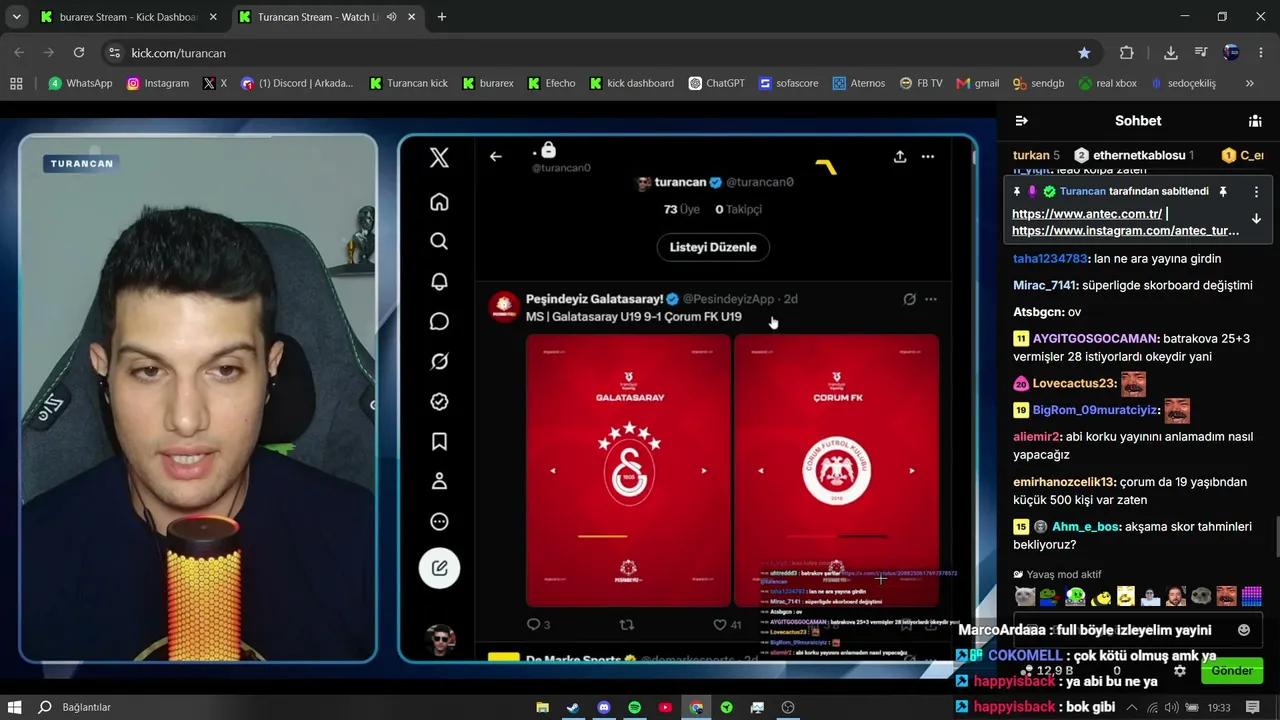1280x720 pixels.
Task: Click the repost icon under the Galatasaray post
Action: coord(627,625)
